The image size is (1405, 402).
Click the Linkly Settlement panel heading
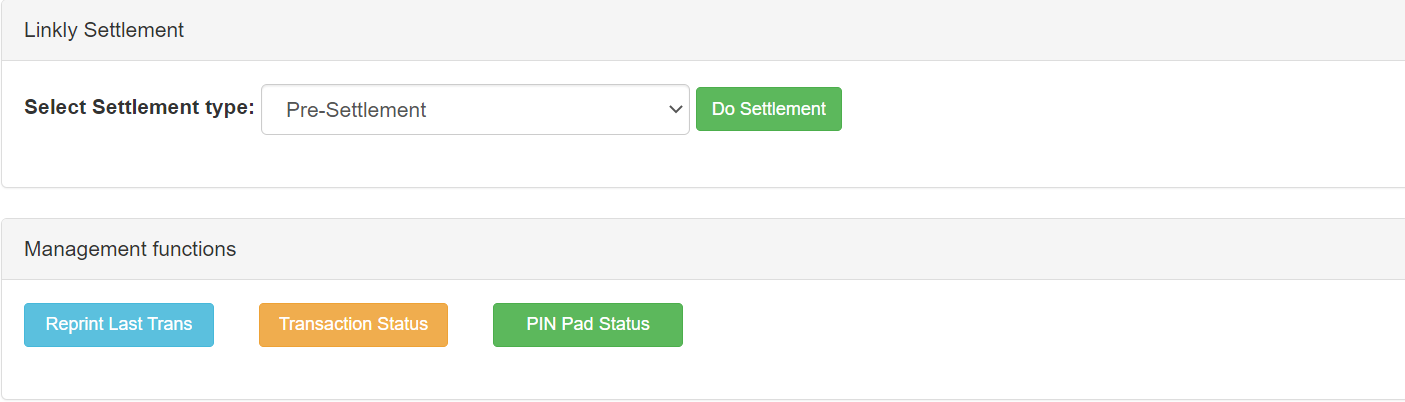104,30
